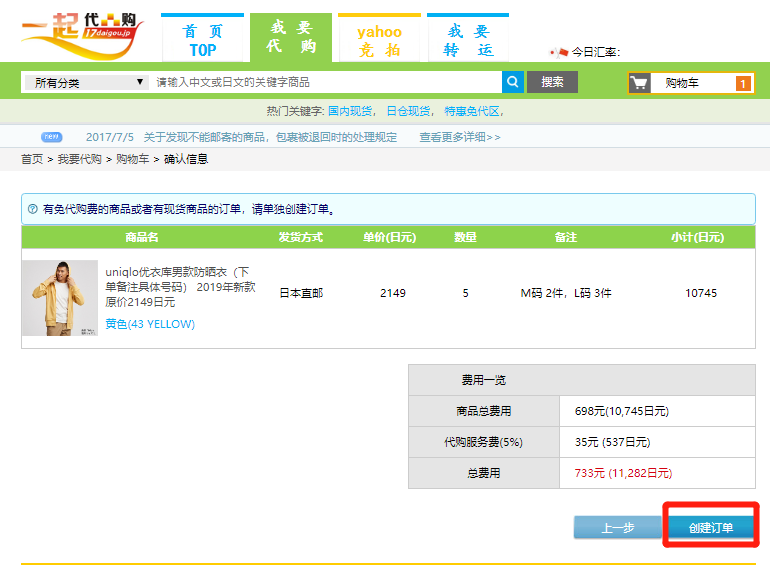Click the 日本直邮 shipping method cell
Viewport: 770px width, 566px height.
click(x=301, y=293)
